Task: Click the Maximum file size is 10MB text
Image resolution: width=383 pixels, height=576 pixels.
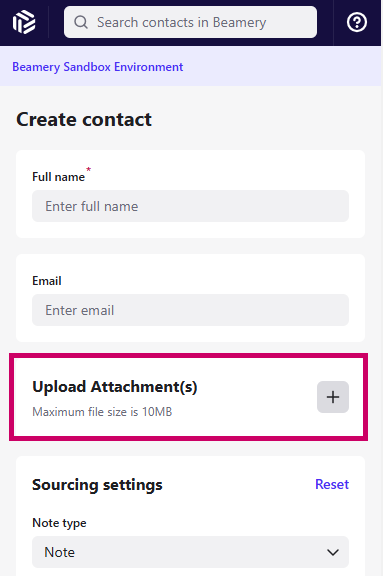Action: [x=102, y=412]
